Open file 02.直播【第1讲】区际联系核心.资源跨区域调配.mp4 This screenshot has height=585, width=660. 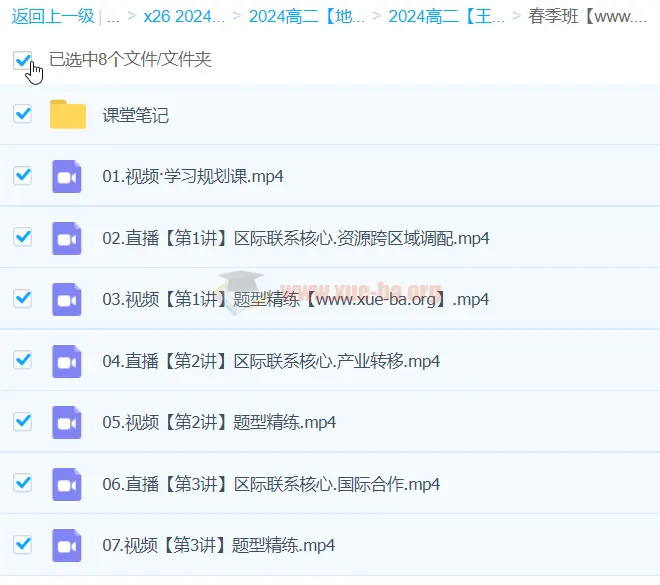(x=296, y=238)
